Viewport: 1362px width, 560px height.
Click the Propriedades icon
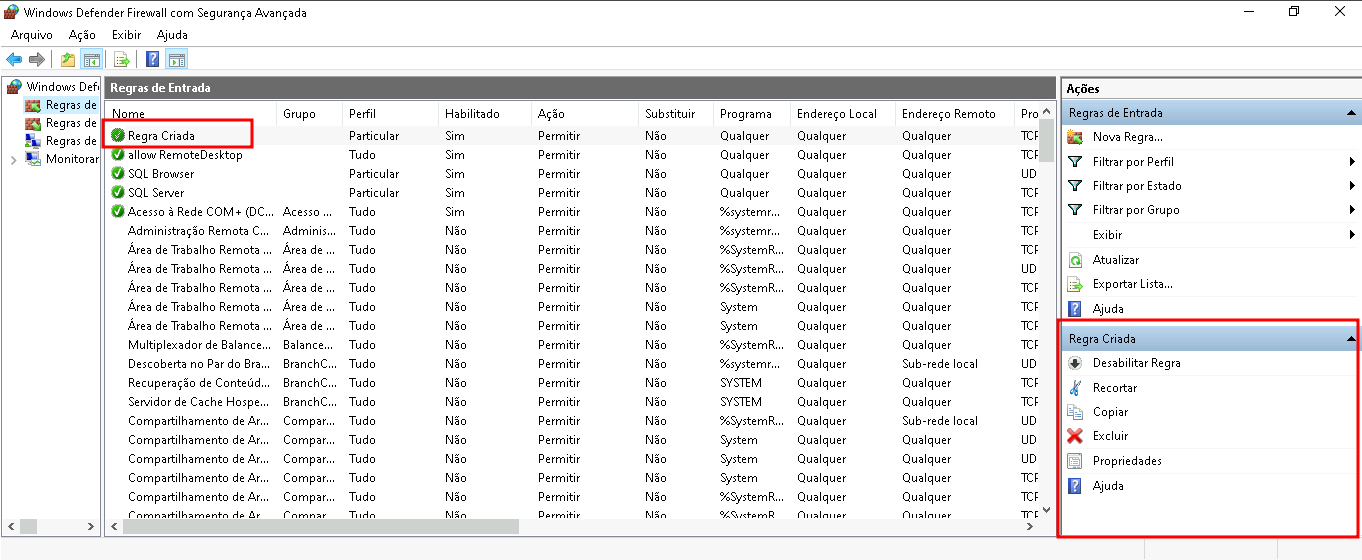[1075, 461]
